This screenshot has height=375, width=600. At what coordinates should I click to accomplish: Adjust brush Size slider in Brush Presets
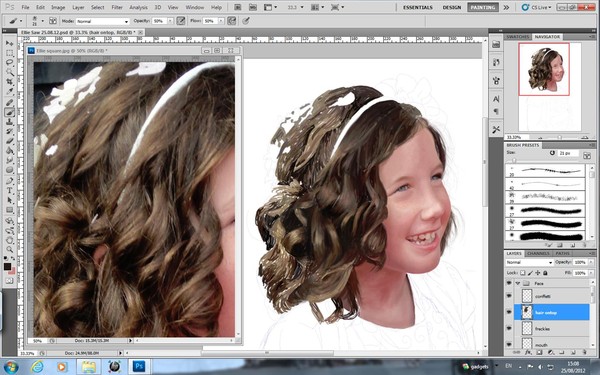tap(514, 160)
